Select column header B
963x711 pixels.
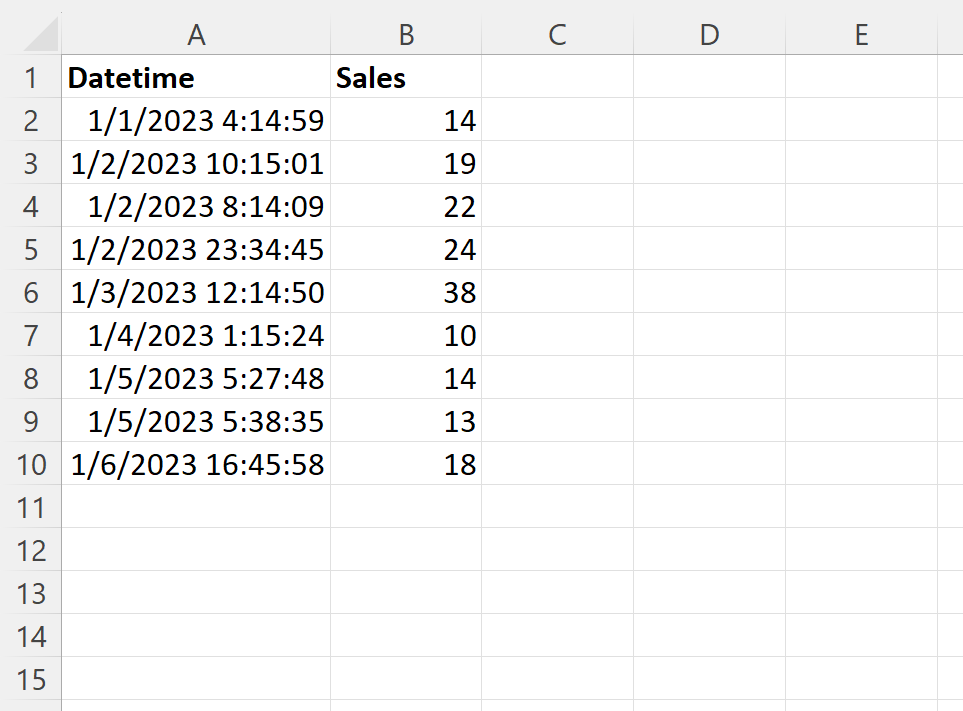[405, 35]
